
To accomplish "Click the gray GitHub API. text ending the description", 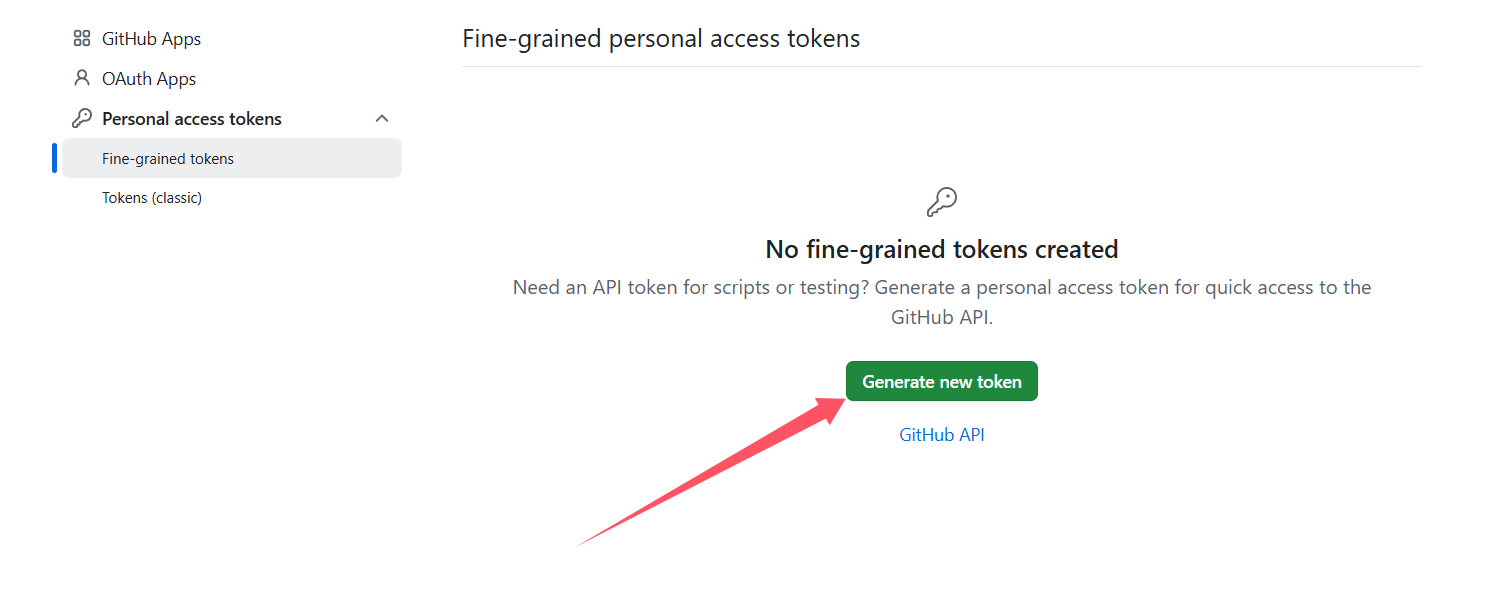I will click(942, 317).
